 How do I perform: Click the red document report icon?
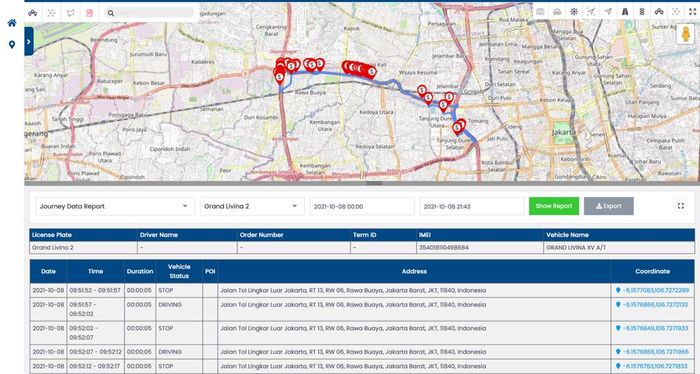tap(89, 13)
